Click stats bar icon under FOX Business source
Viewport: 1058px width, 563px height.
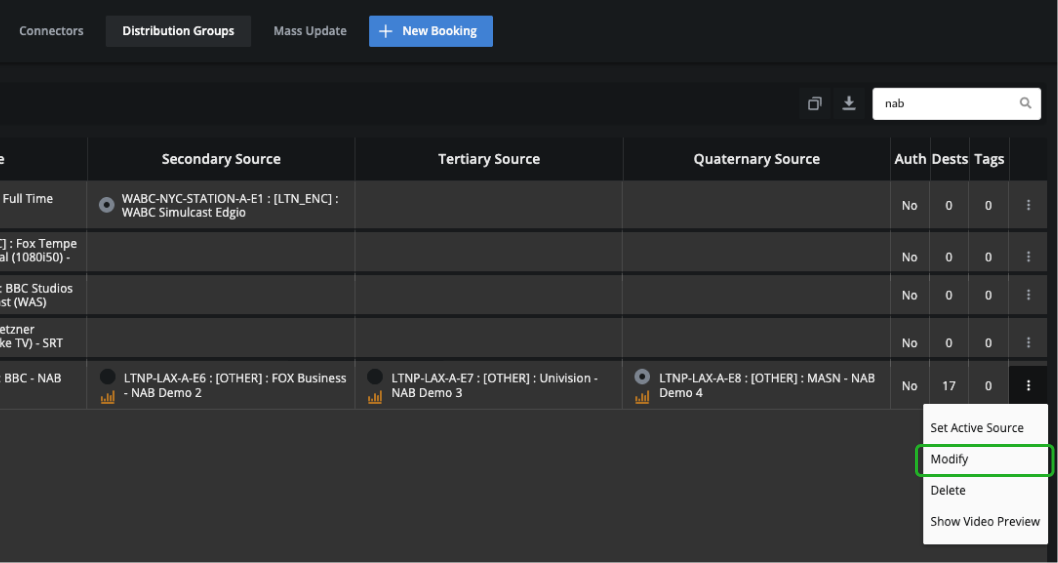click(x=107, y=398)
